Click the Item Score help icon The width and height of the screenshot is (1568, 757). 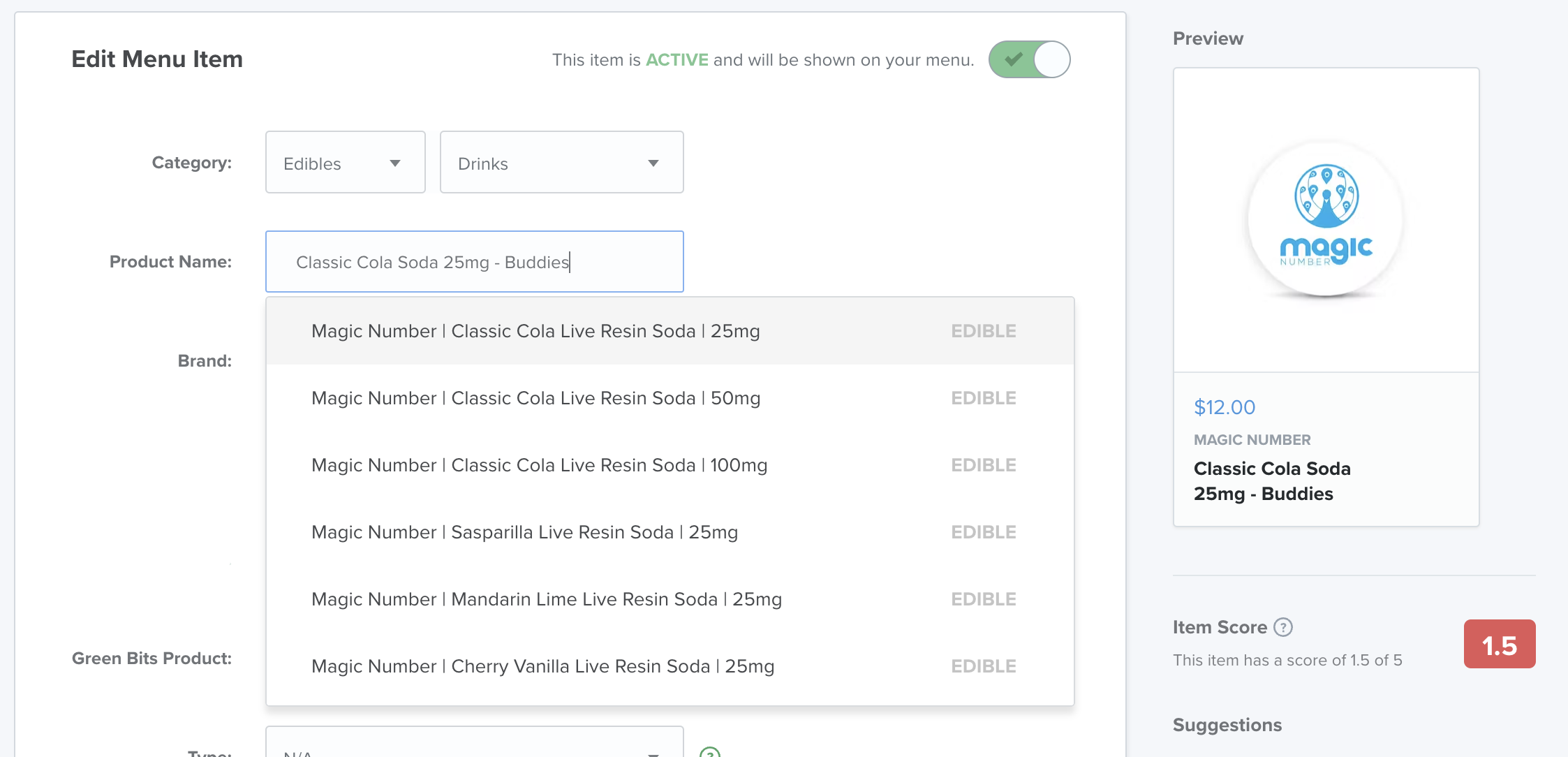click(x=1283, y=627)
